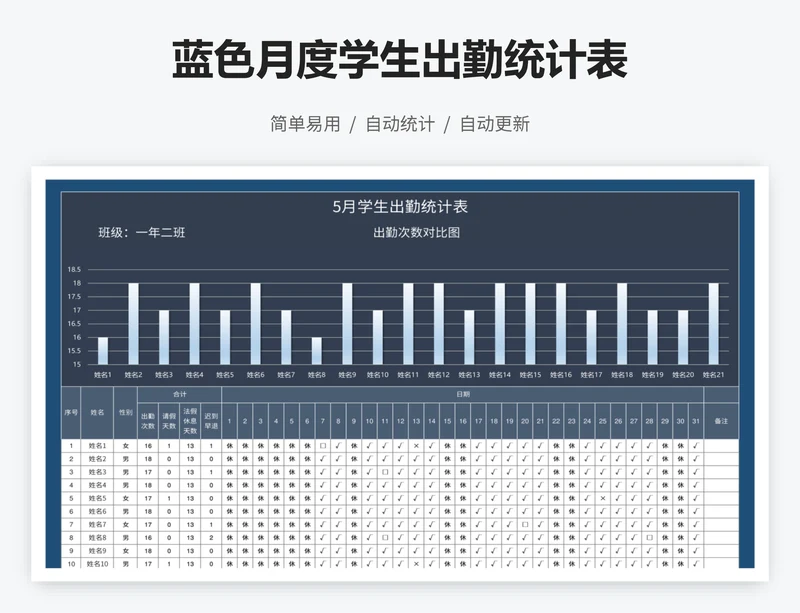
Task: Click the day 20 date header
Action: [524, 421]
